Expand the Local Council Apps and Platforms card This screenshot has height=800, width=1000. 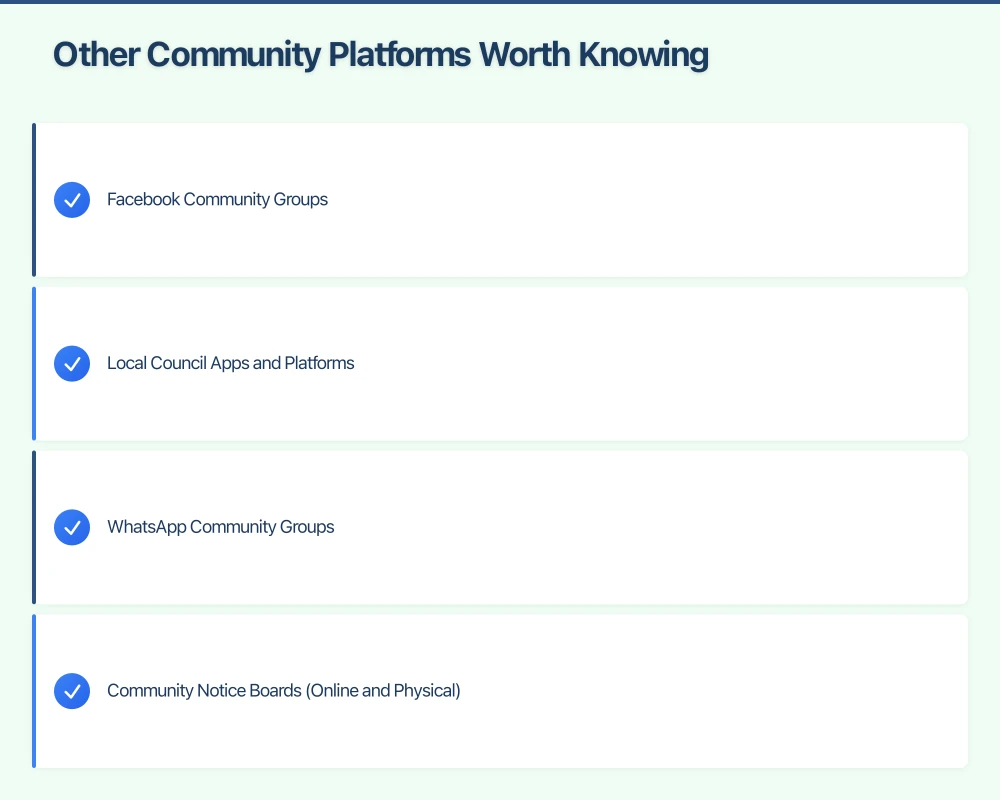pyautogui.click(x=500, y=363)
